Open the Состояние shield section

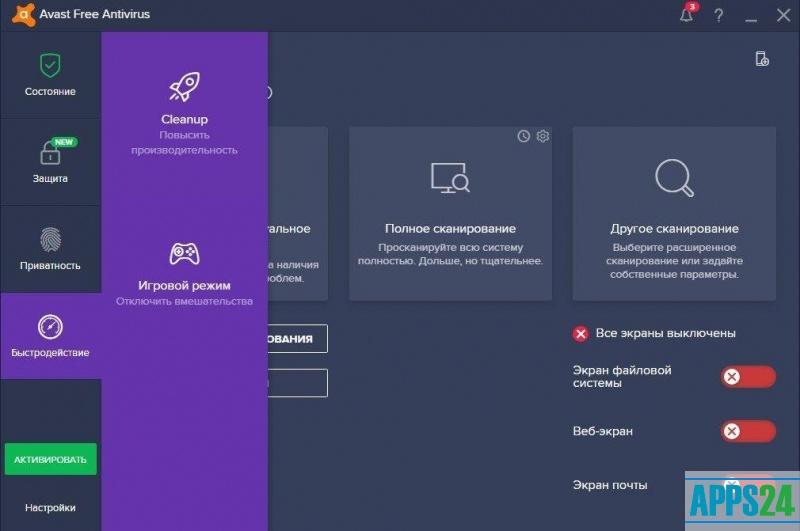point(50,75)
